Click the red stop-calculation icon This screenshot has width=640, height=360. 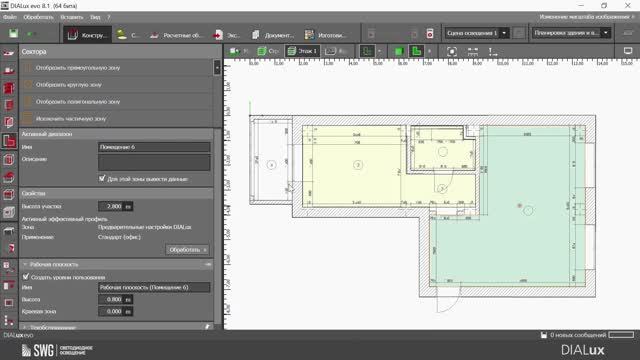430,33
